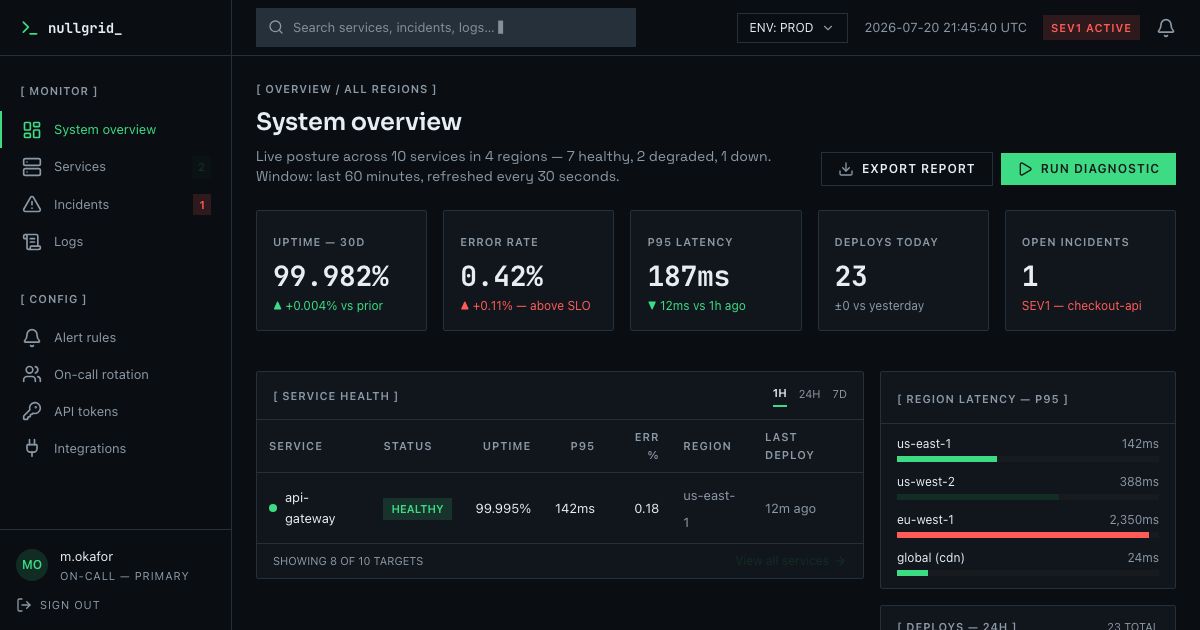This screenshot has height=630, width=1200.
Task: Click the Sign Out link
Action: click(59, 605)
